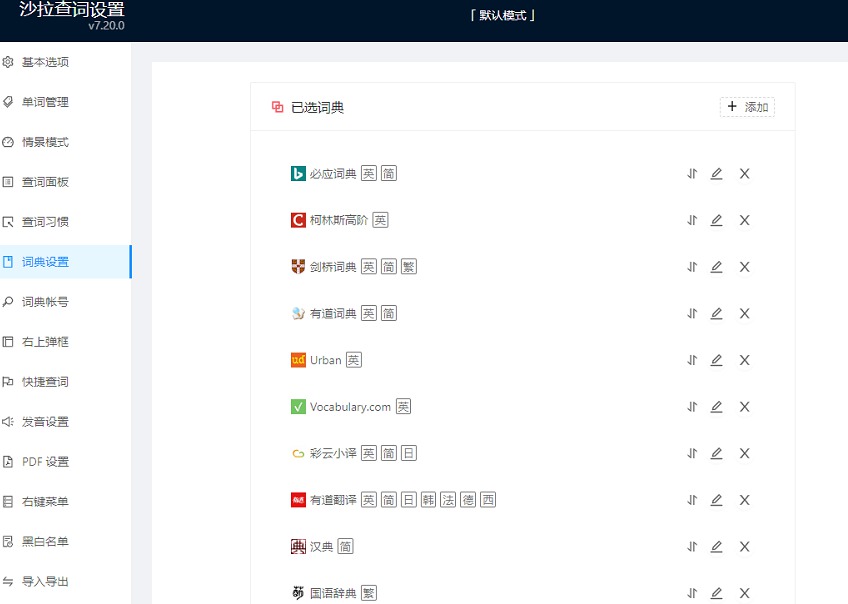848x604 pixels.
Task: Click the sort icon for 国语辞典
Action: tap(692, 593)
